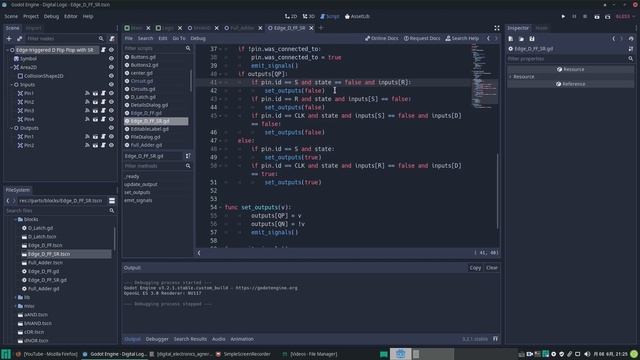This screenshot has width=640, height=360.
Task: Focus Filter properties field in Inspector
Action: 571,59
